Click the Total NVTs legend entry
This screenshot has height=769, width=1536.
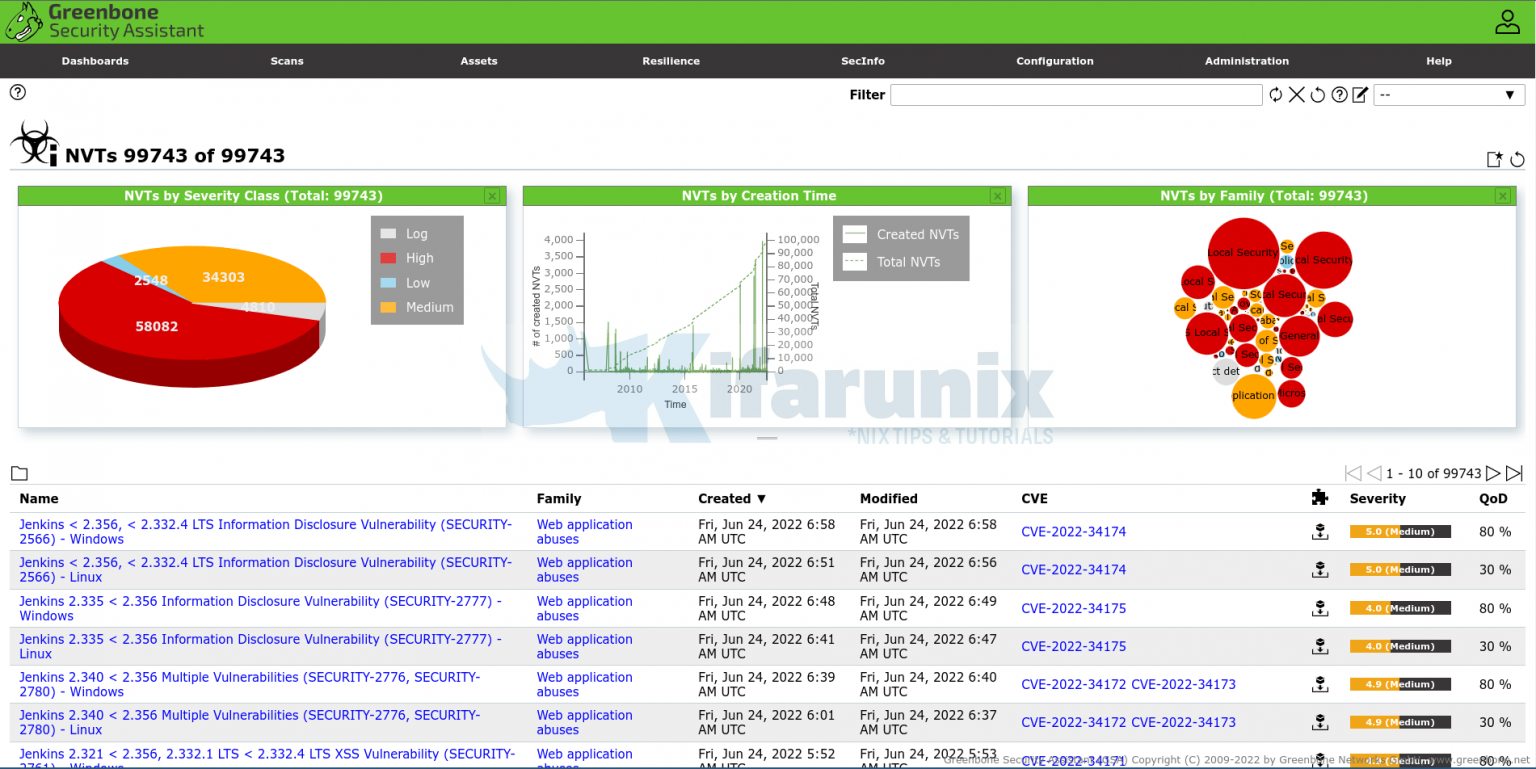[x=900, y=262]
